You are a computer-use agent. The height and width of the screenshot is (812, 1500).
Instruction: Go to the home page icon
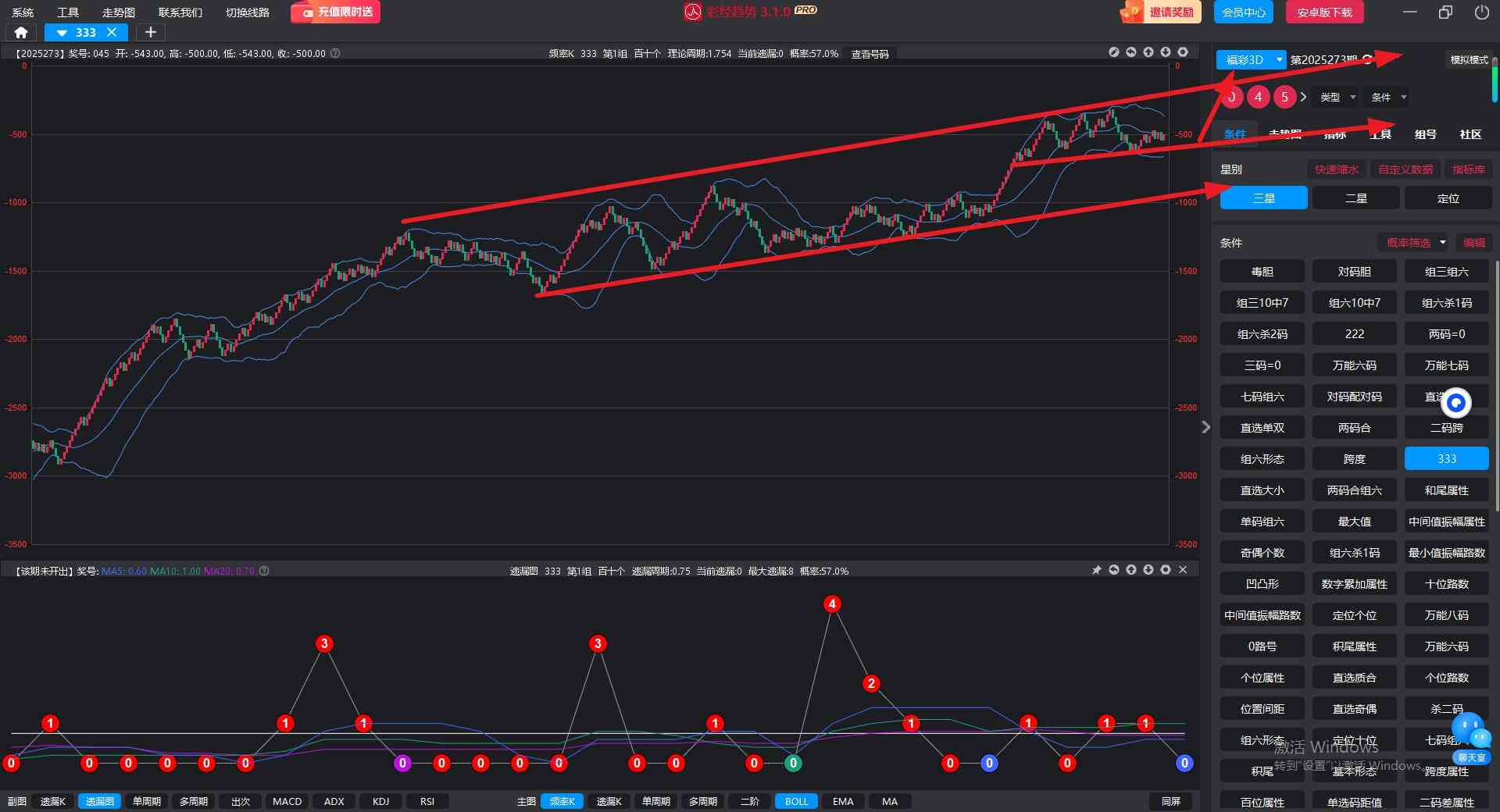[21, 33]
